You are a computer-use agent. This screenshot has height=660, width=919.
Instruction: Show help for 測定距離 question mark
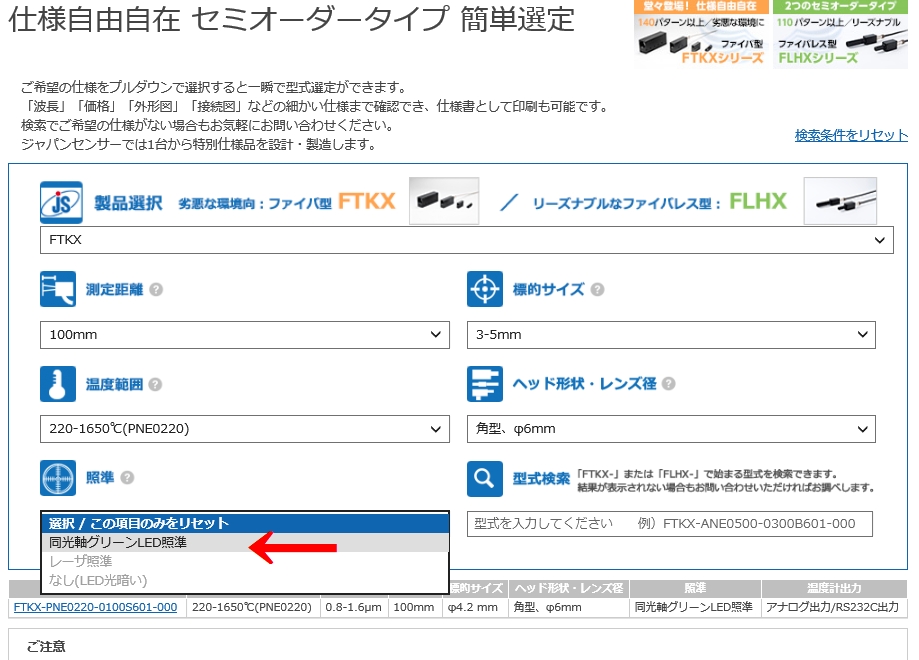point(156,290)
